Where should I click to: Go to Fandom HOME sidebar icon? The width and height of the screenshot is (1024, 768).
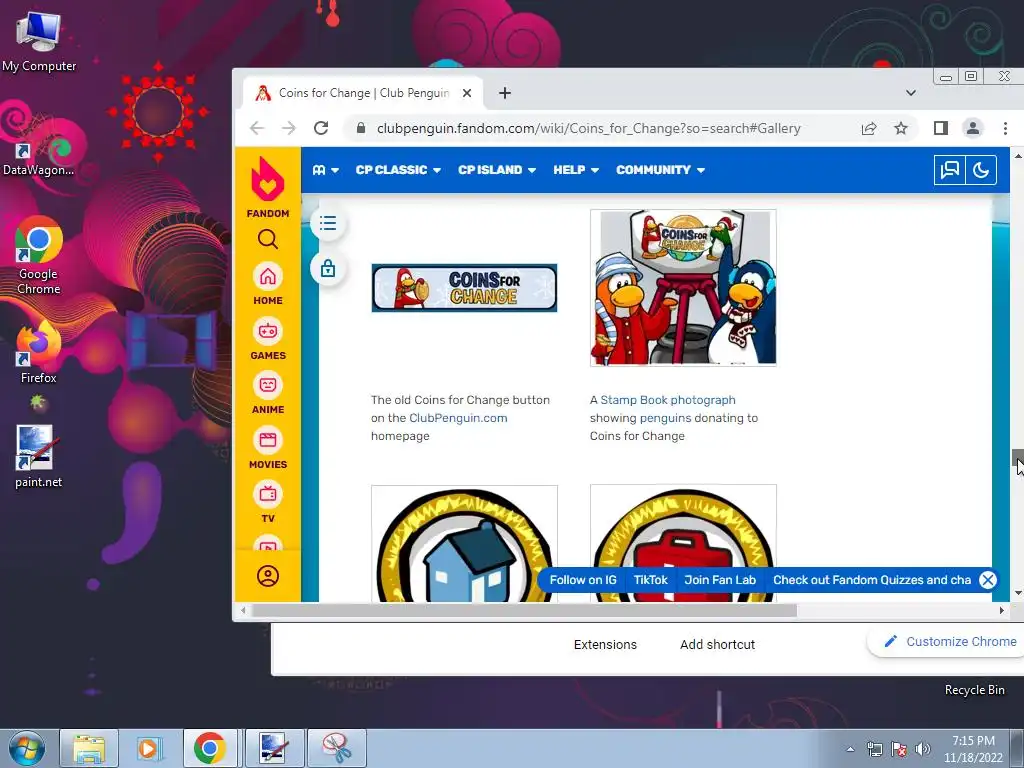[x=268, y=285]
